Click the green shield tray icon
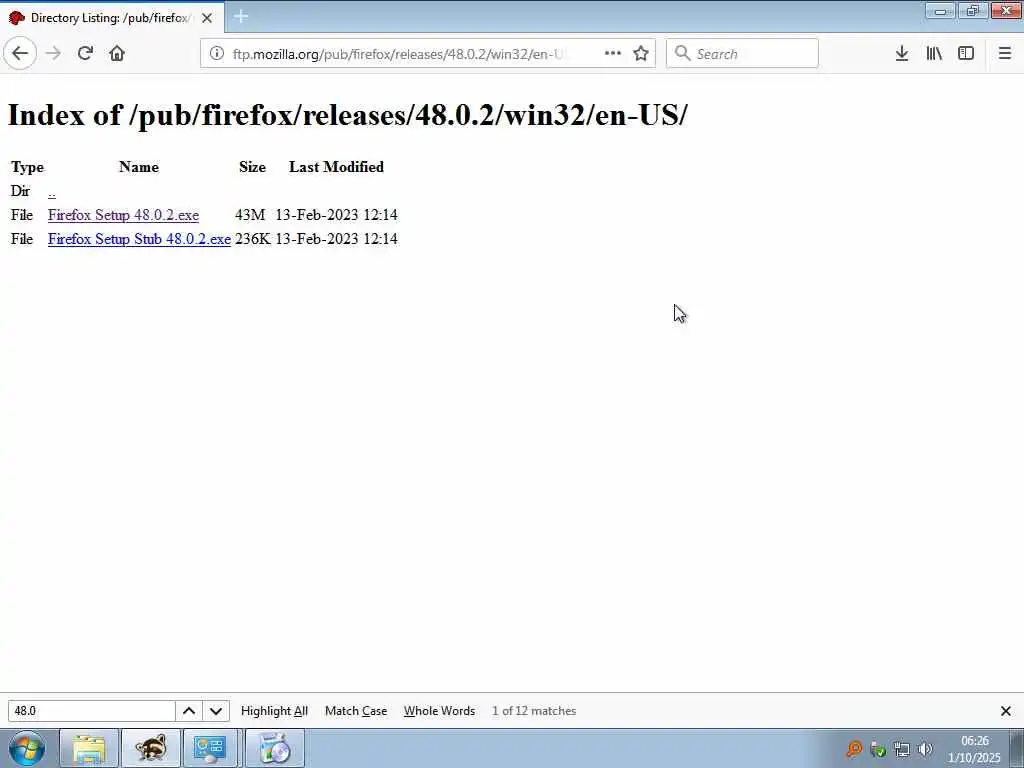The height and width of the screenshot is (768, 1024). coord(878,749)
